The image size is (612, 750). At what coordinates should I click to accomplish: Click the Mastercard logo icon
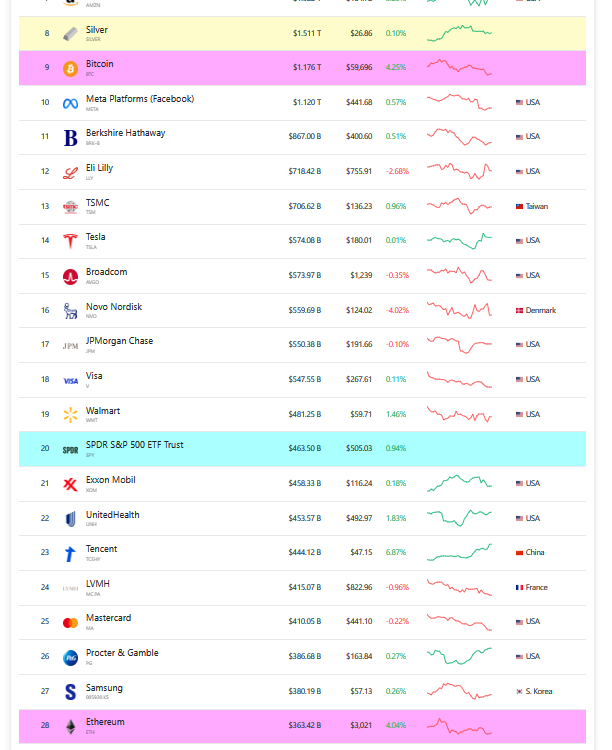(70, 622)
